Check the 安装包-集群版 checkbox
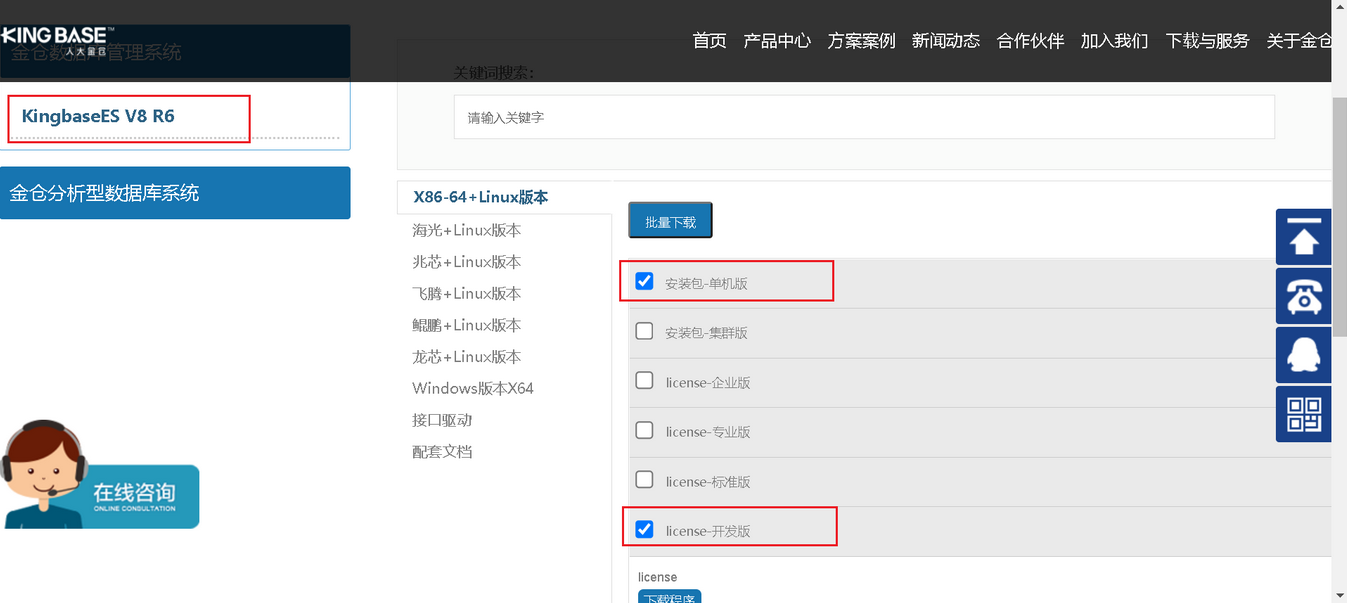The height and width of the screenshot is (603, 1347). pyautogui.click(x=644, y=331)
